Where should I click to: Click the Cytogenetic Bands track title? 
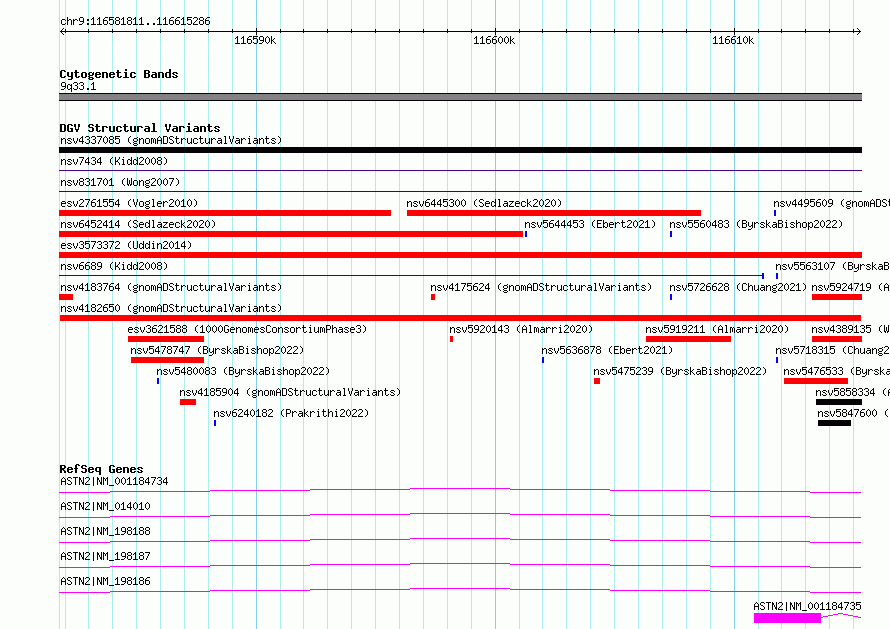pos(119,74)
